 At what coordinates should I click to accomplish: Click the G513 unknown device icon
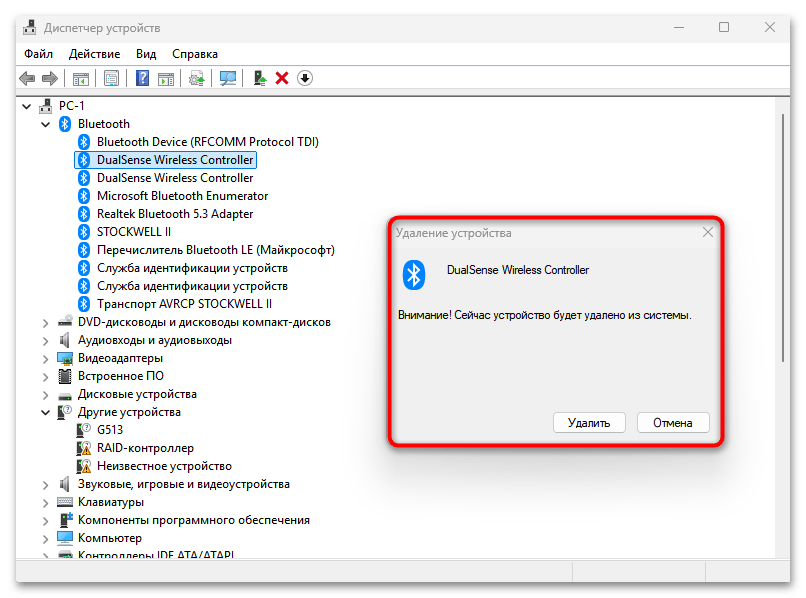pyautogui.click(x=83, y=430)
